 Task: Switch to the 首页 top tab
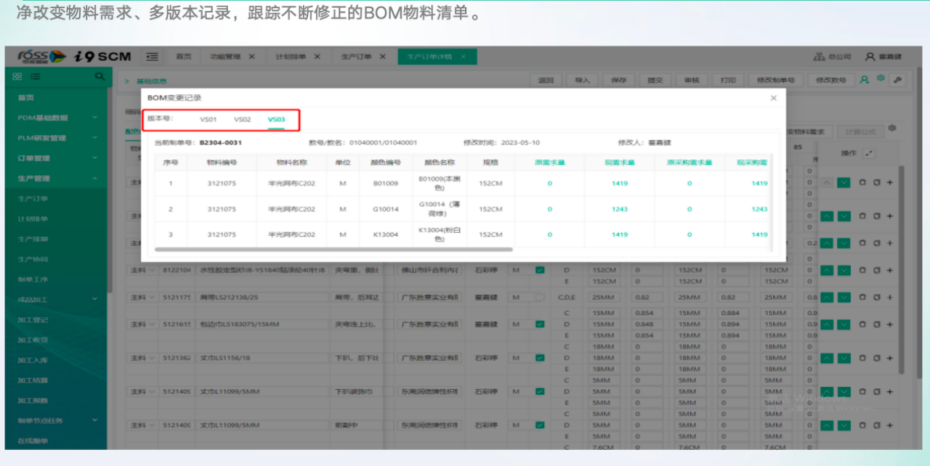(x=184, y=57)
